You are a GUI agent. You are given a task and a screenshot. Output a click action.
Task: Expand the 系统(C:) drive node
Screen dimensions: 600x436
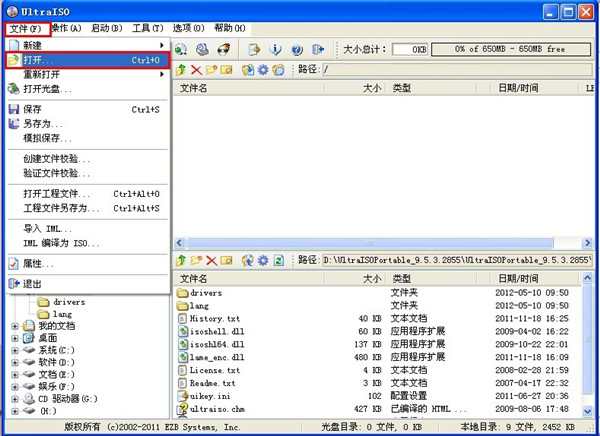coord(15,350)
